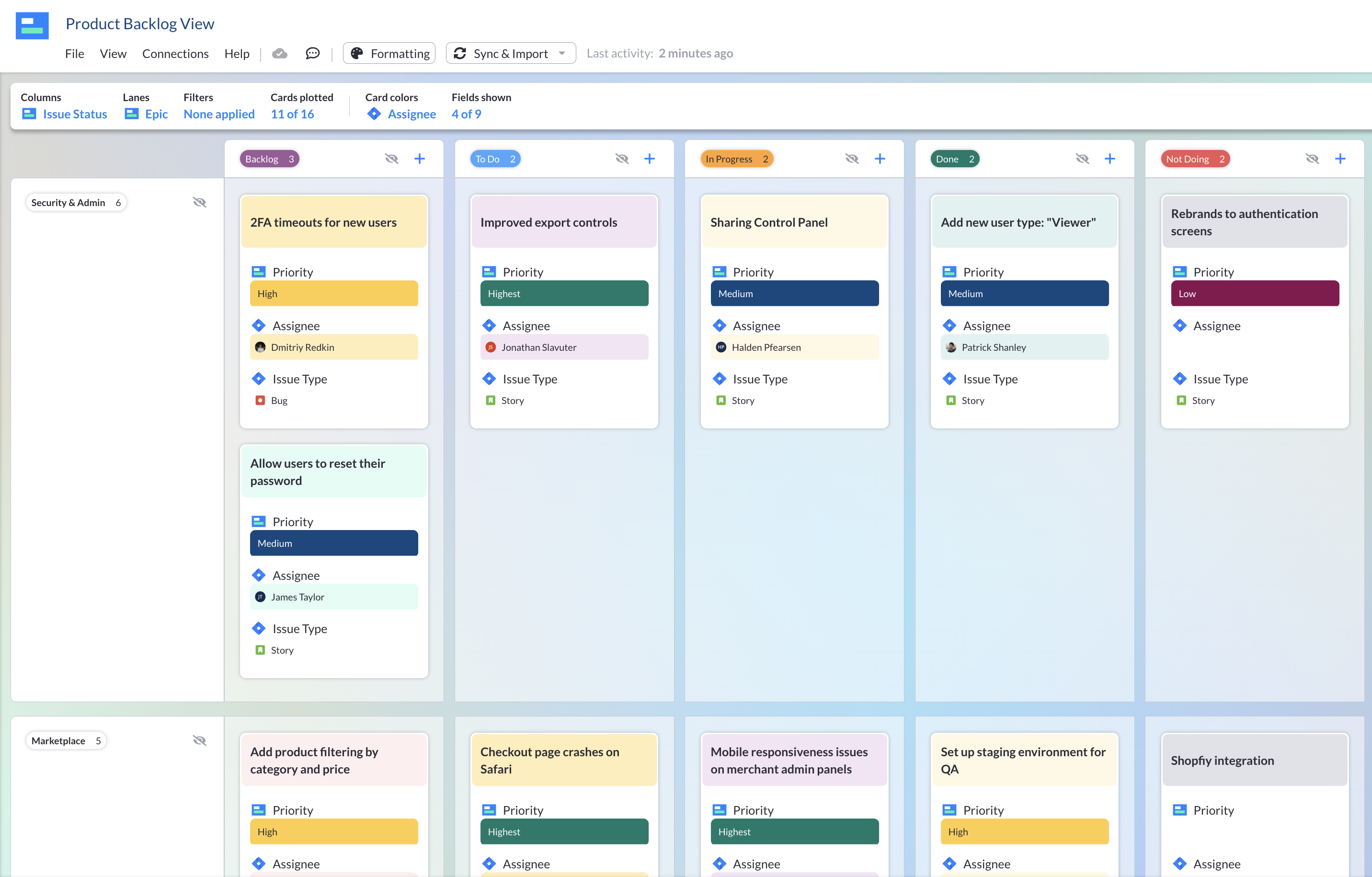Click the Medium priority blue swatch on Sharing Control Panel
The width and height of the screenshot is (1372, 877).
click(x=794, y=293)
